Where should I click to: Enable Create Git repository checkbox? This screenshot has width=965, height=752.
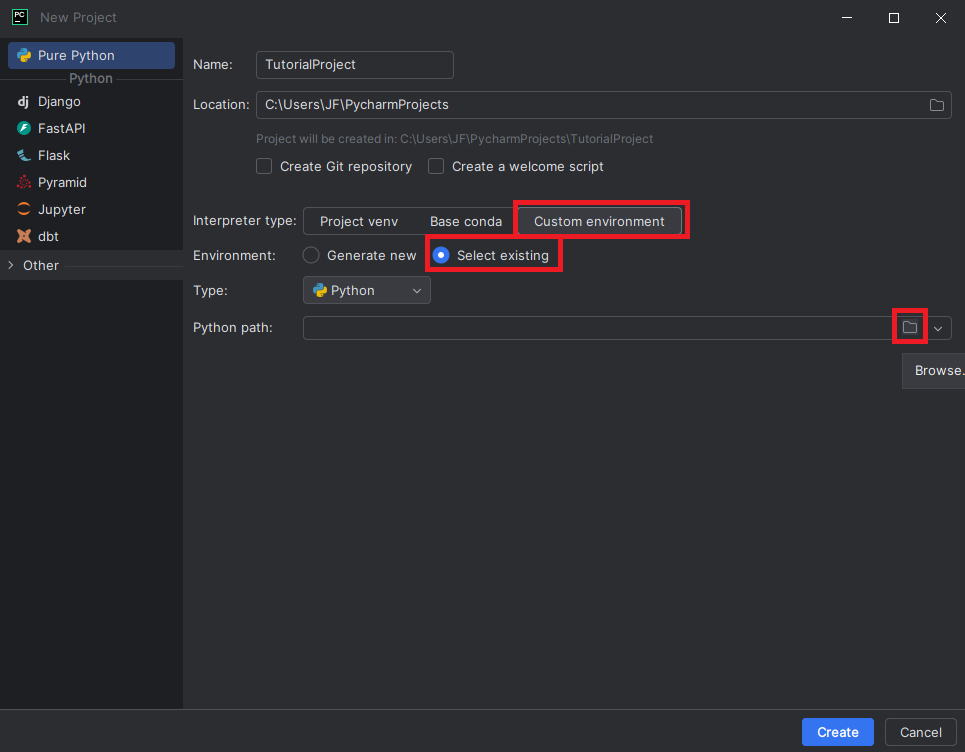264,167
